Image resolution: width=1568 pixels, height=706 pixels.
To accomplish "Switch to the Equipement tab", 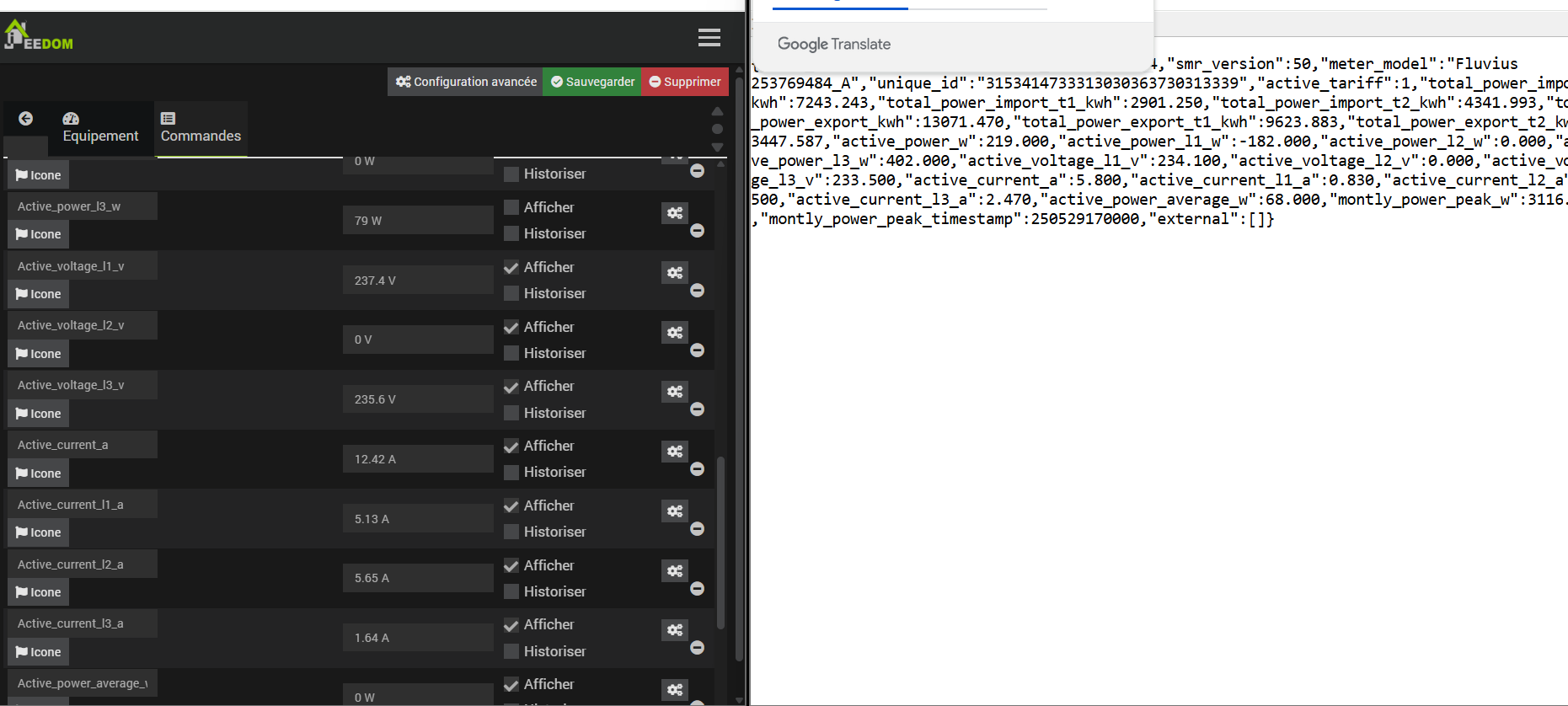I will [x=100, y=128].
